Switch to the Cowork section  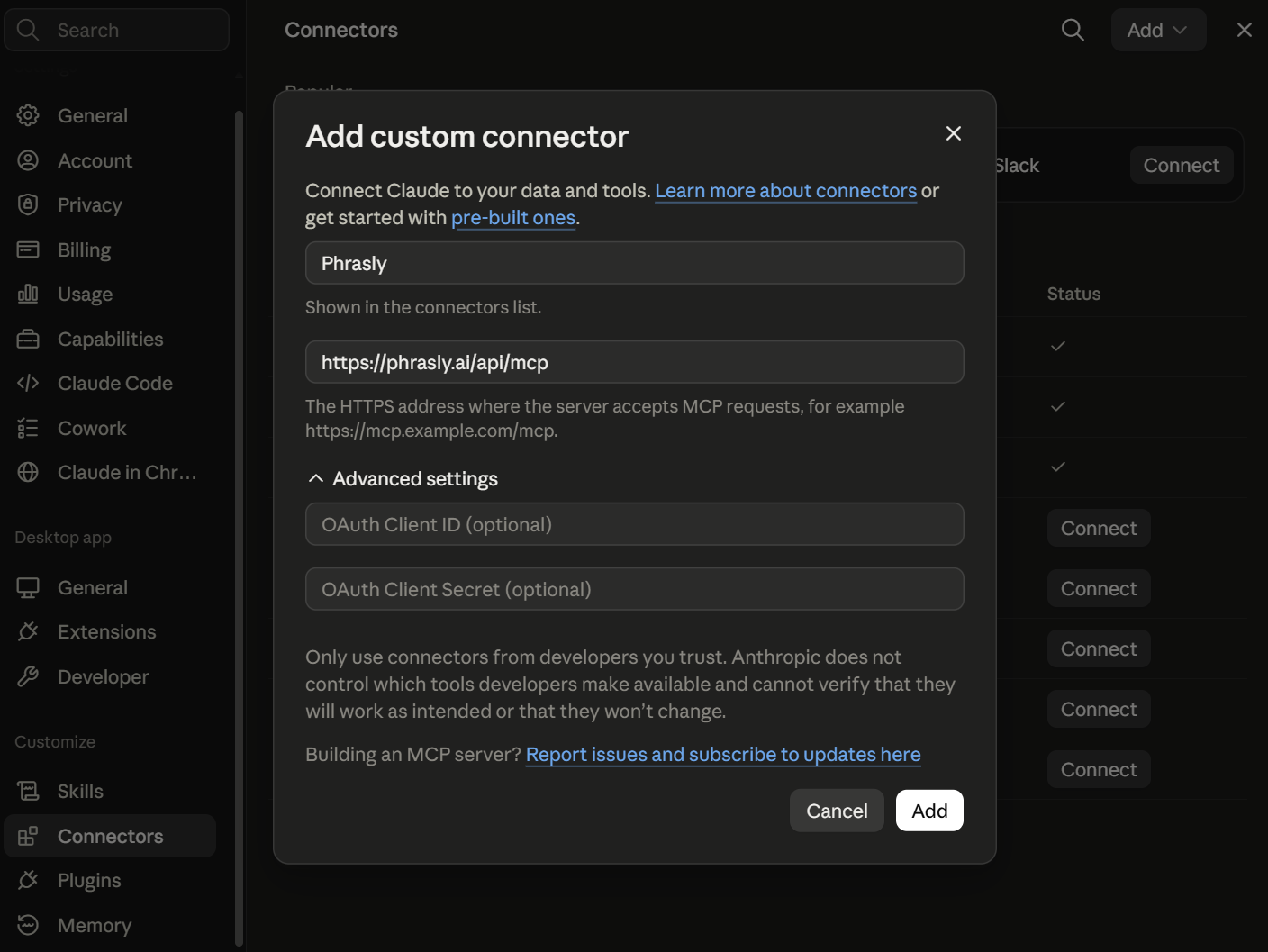pyautogui.click(x=110, y=428)
